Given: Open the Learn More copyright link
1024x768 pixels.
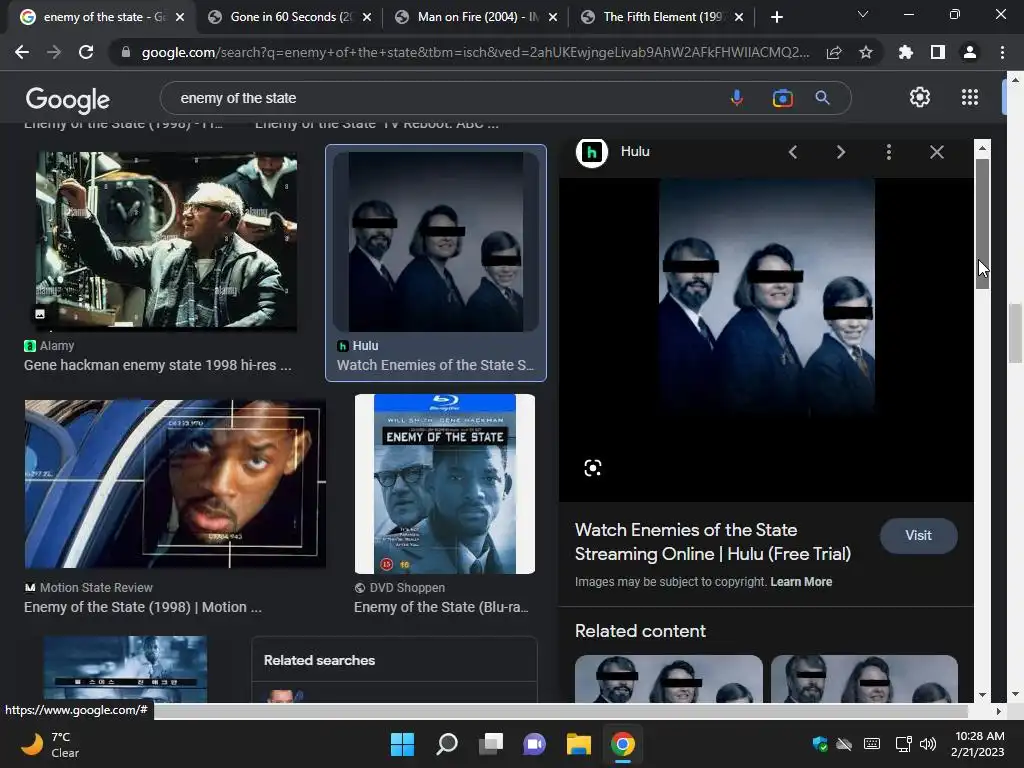Looking at the screenshot, I should pos(801,582).
